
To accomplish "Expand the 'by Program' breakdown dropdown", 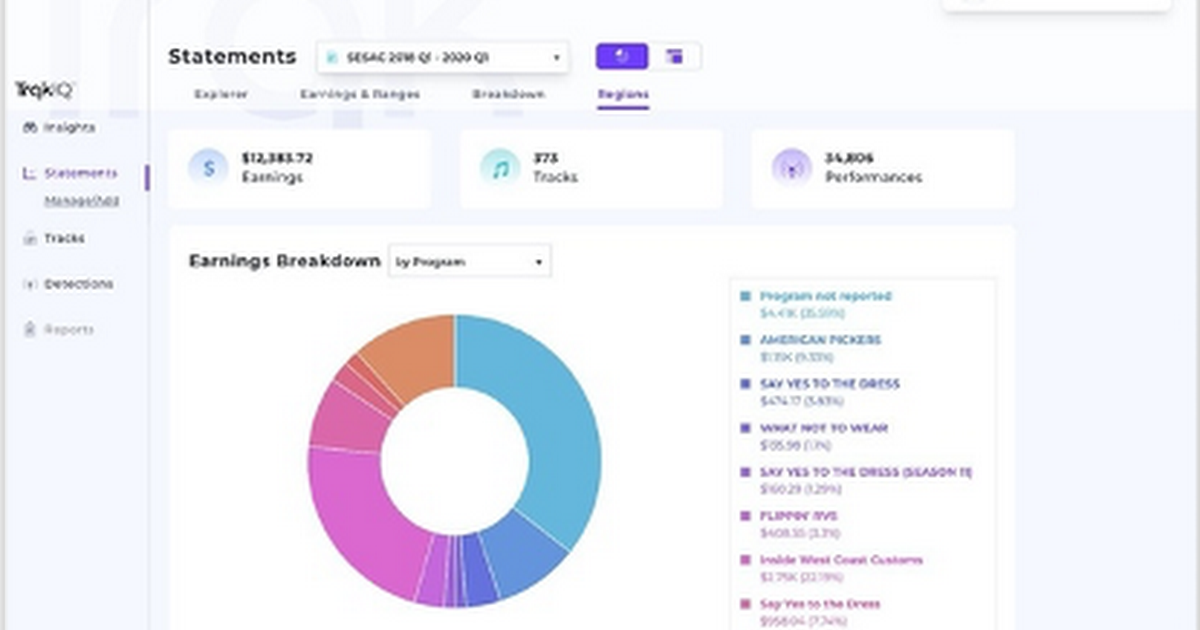I will point(469,262).
